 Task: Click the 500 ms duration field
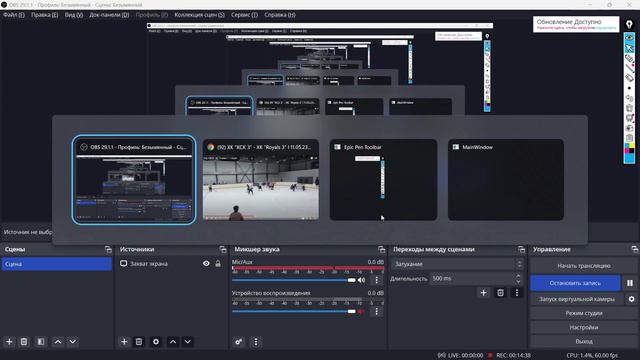[x=472, y=278]
